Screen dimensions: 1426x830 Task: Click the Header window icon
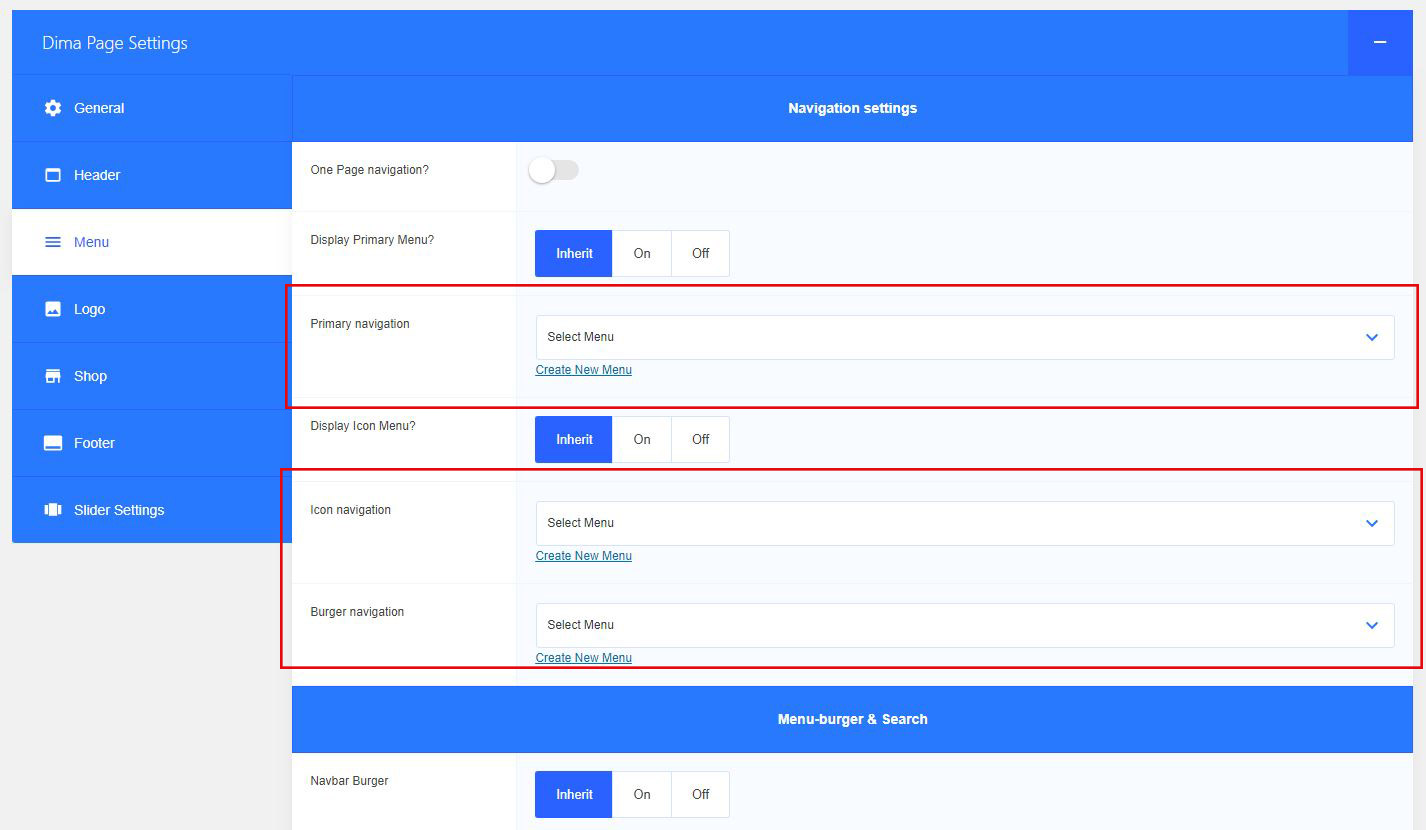coord(53,175)
